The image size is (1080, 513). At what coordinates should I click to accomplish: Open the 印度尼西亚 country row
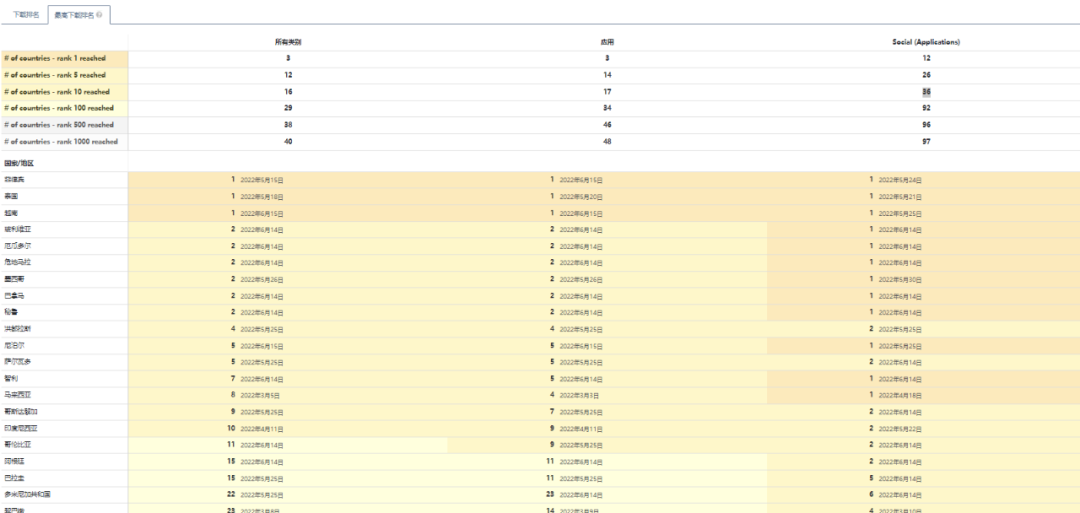click(21, 428)
